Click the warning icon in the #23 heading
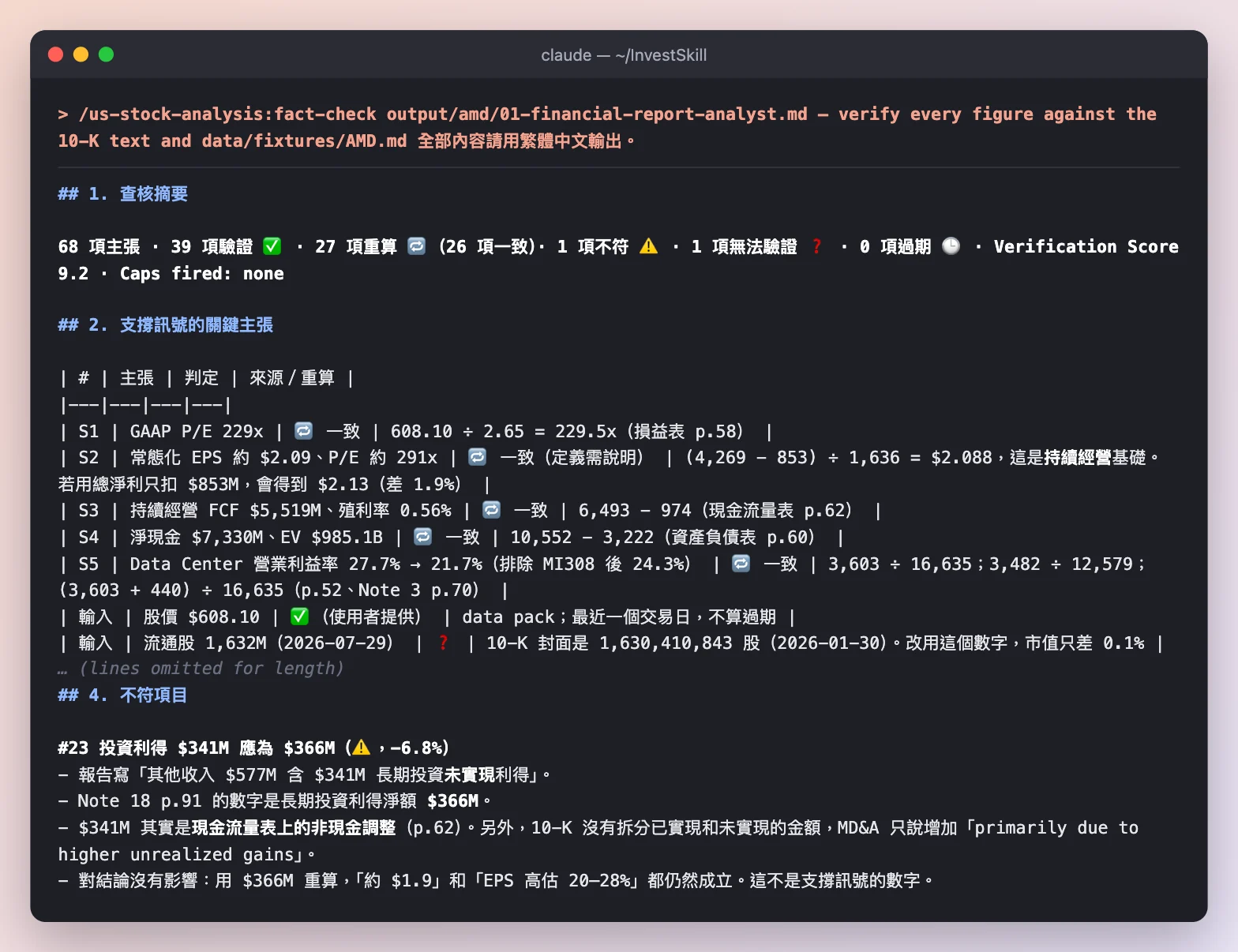The image size is (1238, 952). point(361,748)
